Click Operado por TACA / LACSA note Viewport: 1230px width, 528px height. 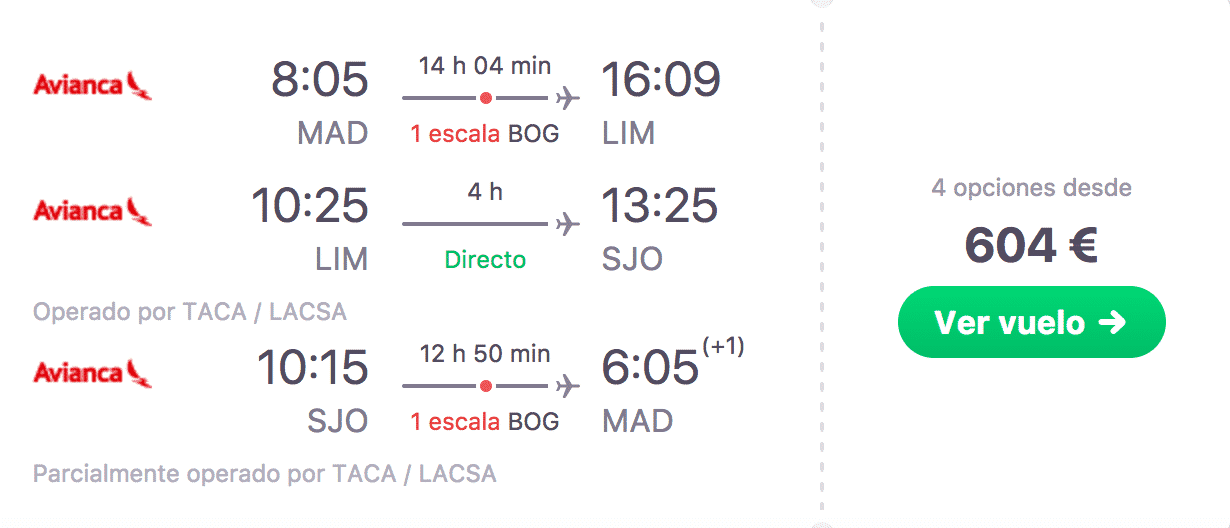click(x=190, y=312)
